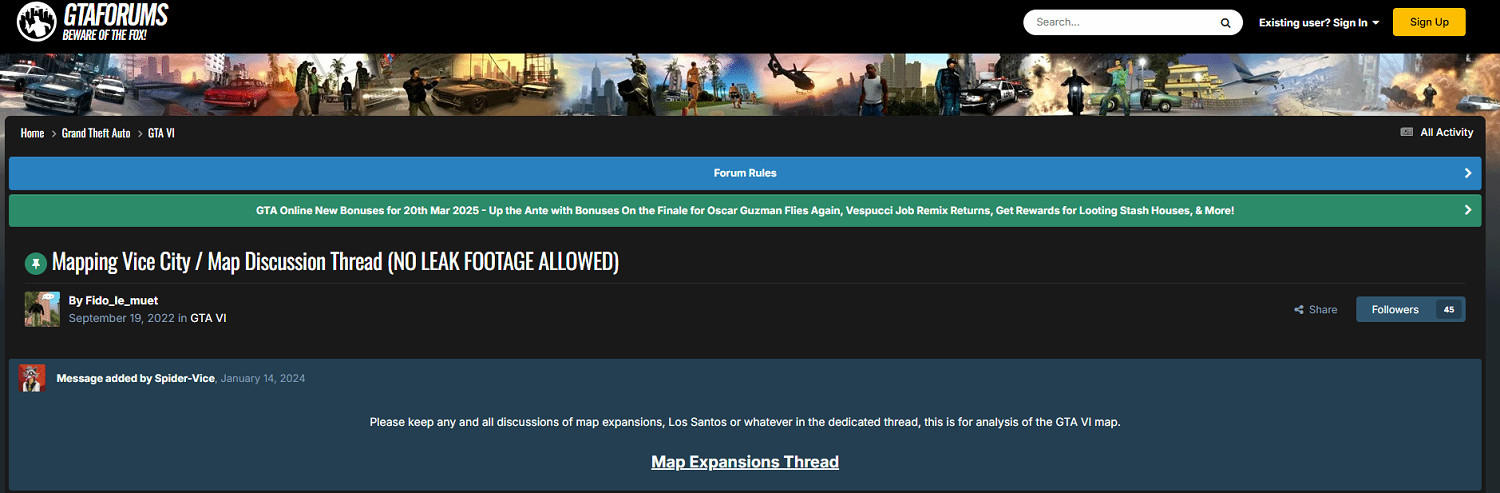This screenshot has width=1500, height=493.
Task: Click into the Search input field
Action: pyautogui.click(x=1120, y=22)
